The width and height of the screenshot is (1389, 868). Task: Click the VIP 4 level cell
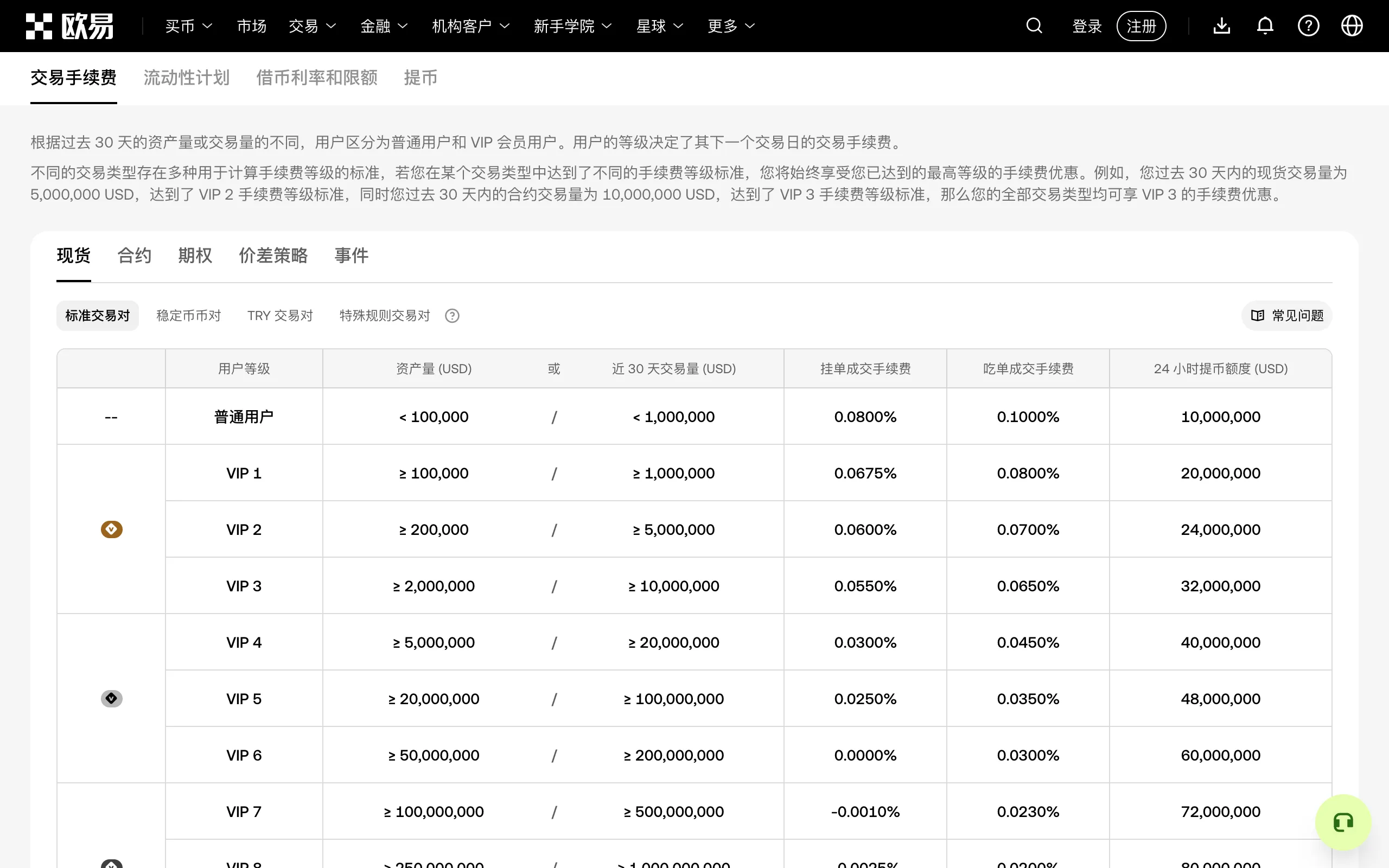[x=244, y=642]
